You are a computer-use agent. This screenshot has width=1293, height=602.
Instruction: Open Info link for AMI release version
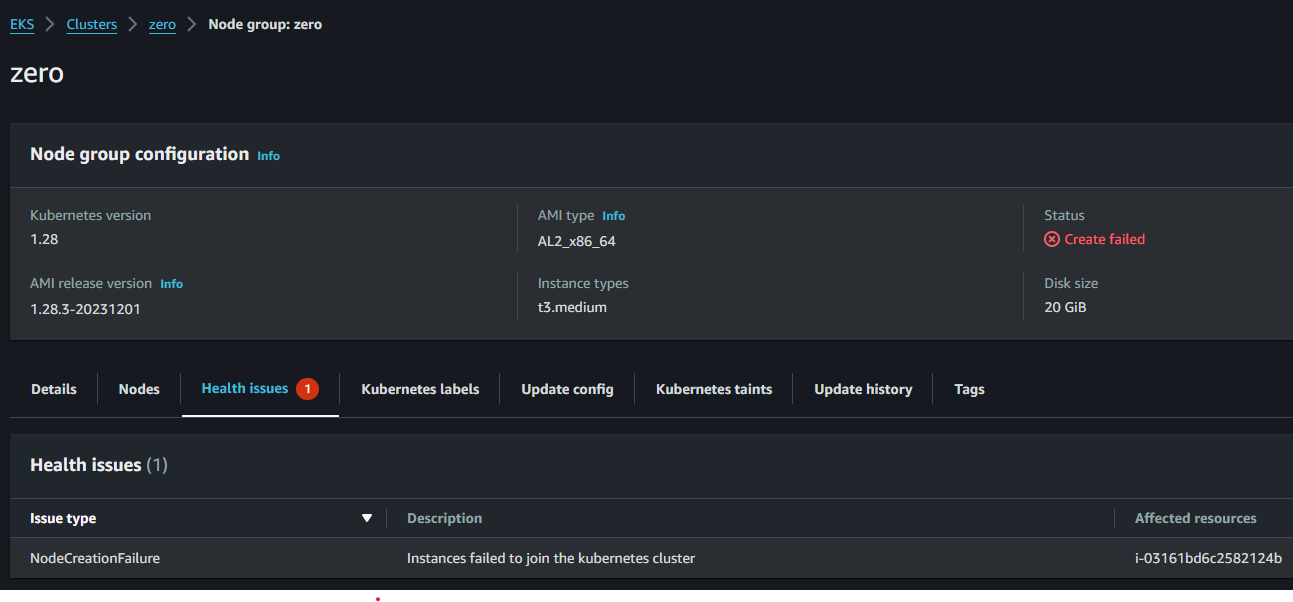click(x=171, y=284)
